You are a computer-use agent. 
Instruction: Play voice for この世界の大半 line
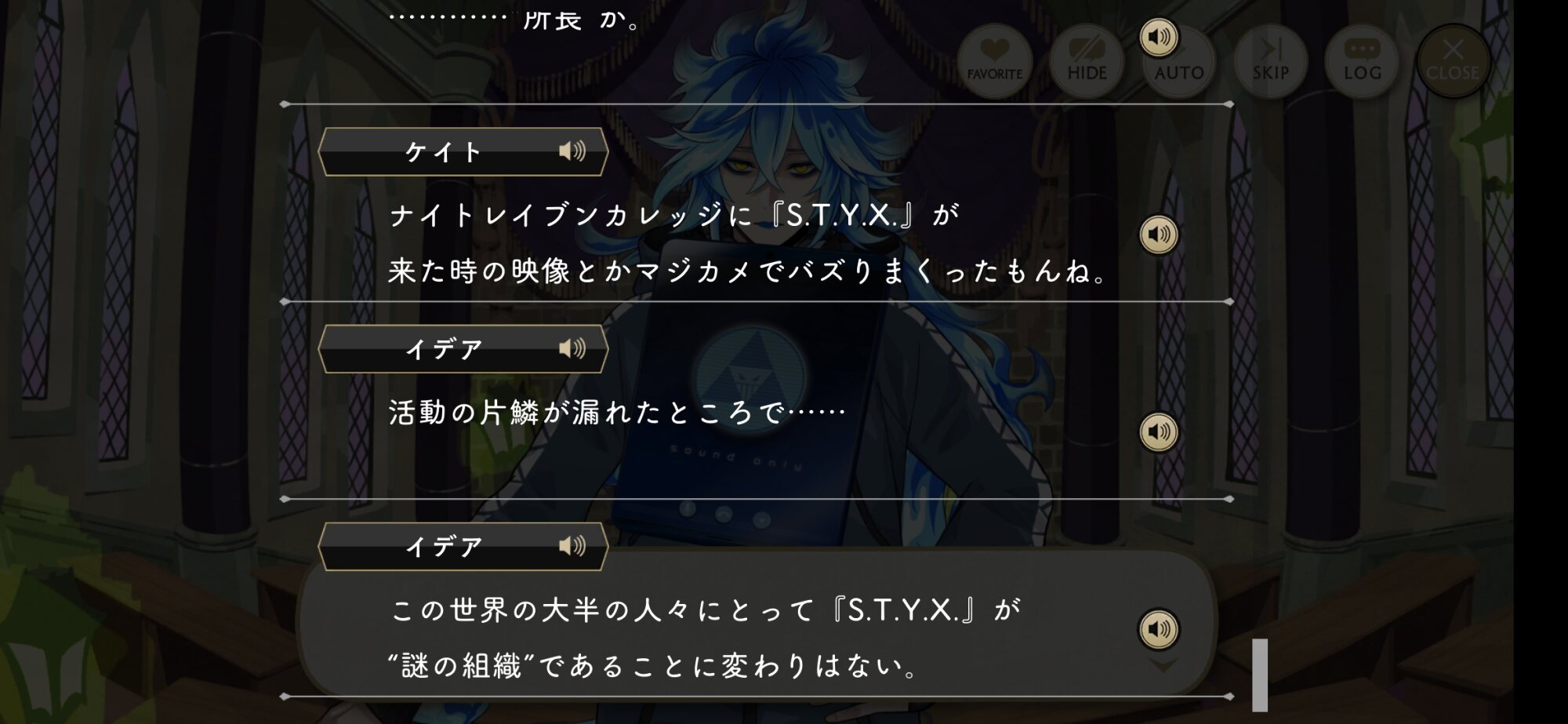(x=1159, y=629)
